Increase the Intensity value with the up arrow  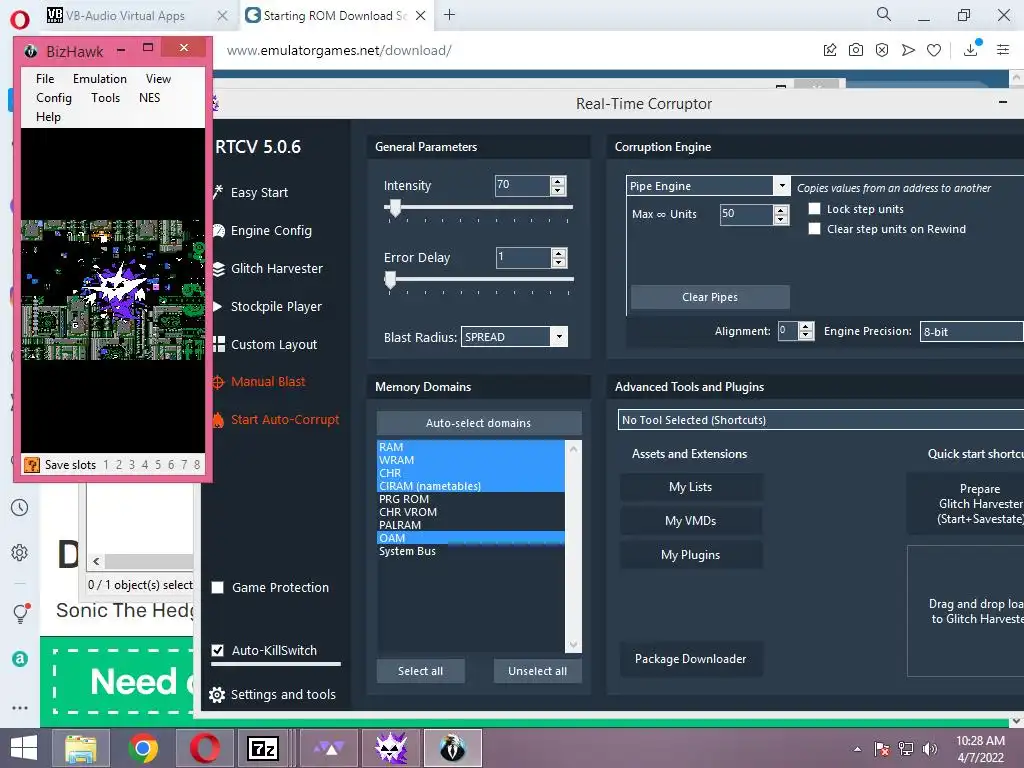pos(558,181)
